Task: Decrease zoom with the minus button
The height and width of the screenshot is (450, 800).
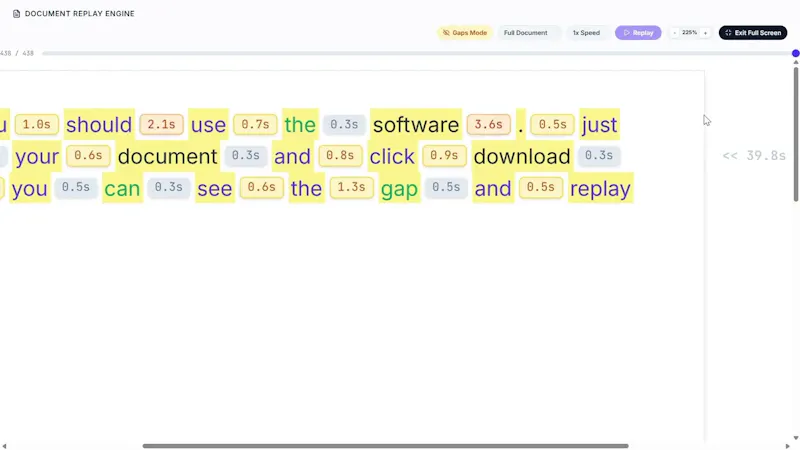Action: point(674,33)
